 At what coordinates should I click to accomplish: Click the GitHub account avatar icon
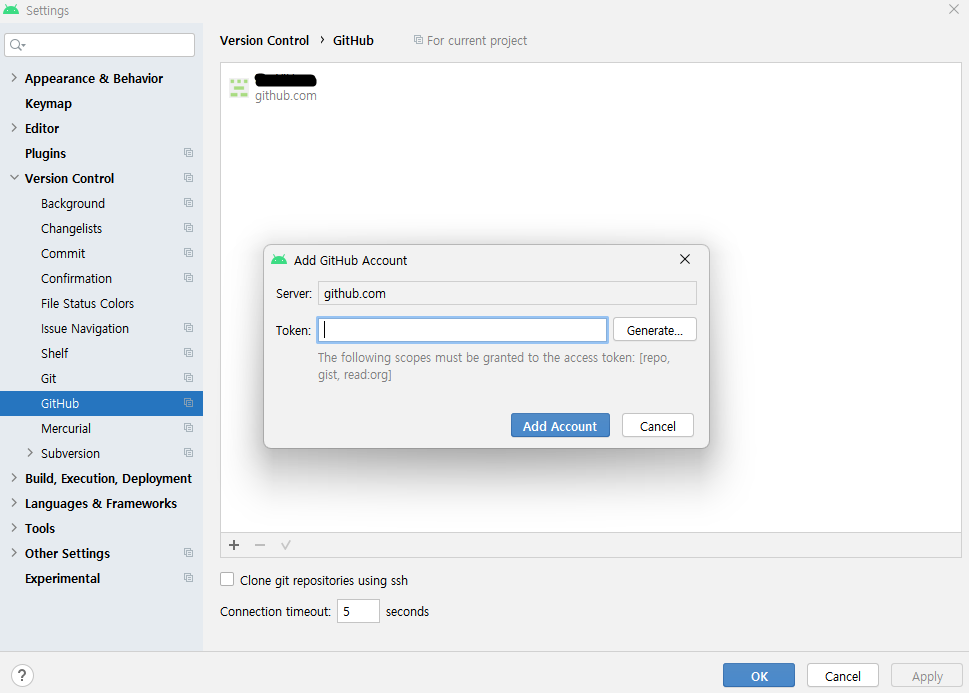[239, 88]
